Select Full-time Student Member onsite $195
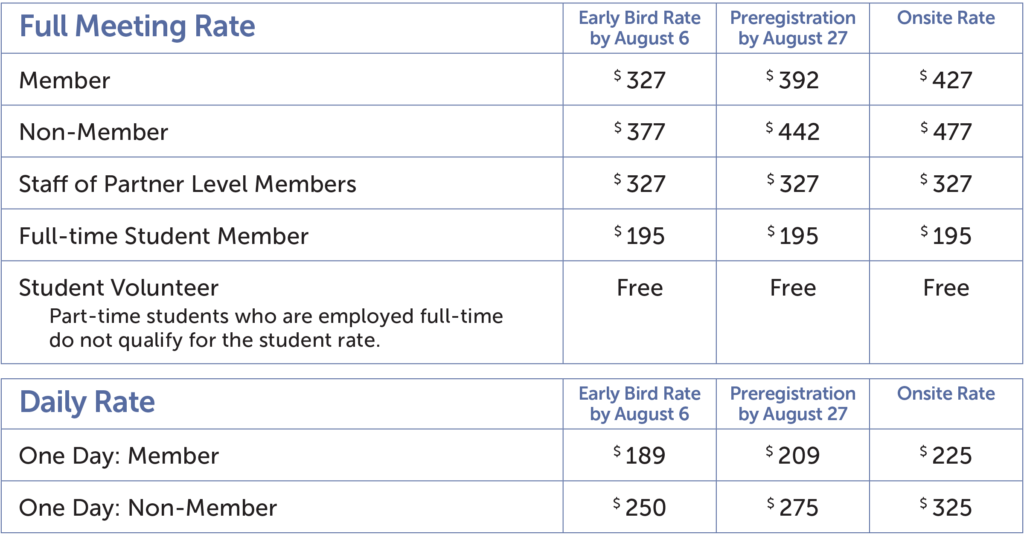The width and height of the screenshot is (1024, 537). tap(946, 236)
